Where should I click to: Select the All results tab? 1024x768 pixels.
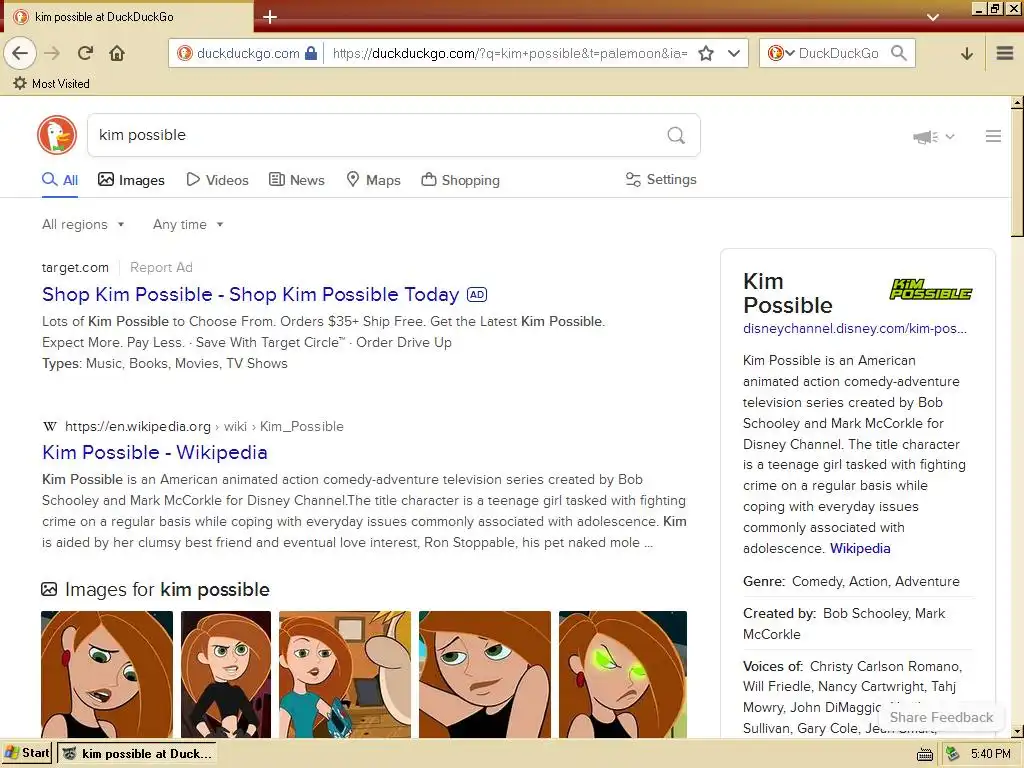click(60, 180)
